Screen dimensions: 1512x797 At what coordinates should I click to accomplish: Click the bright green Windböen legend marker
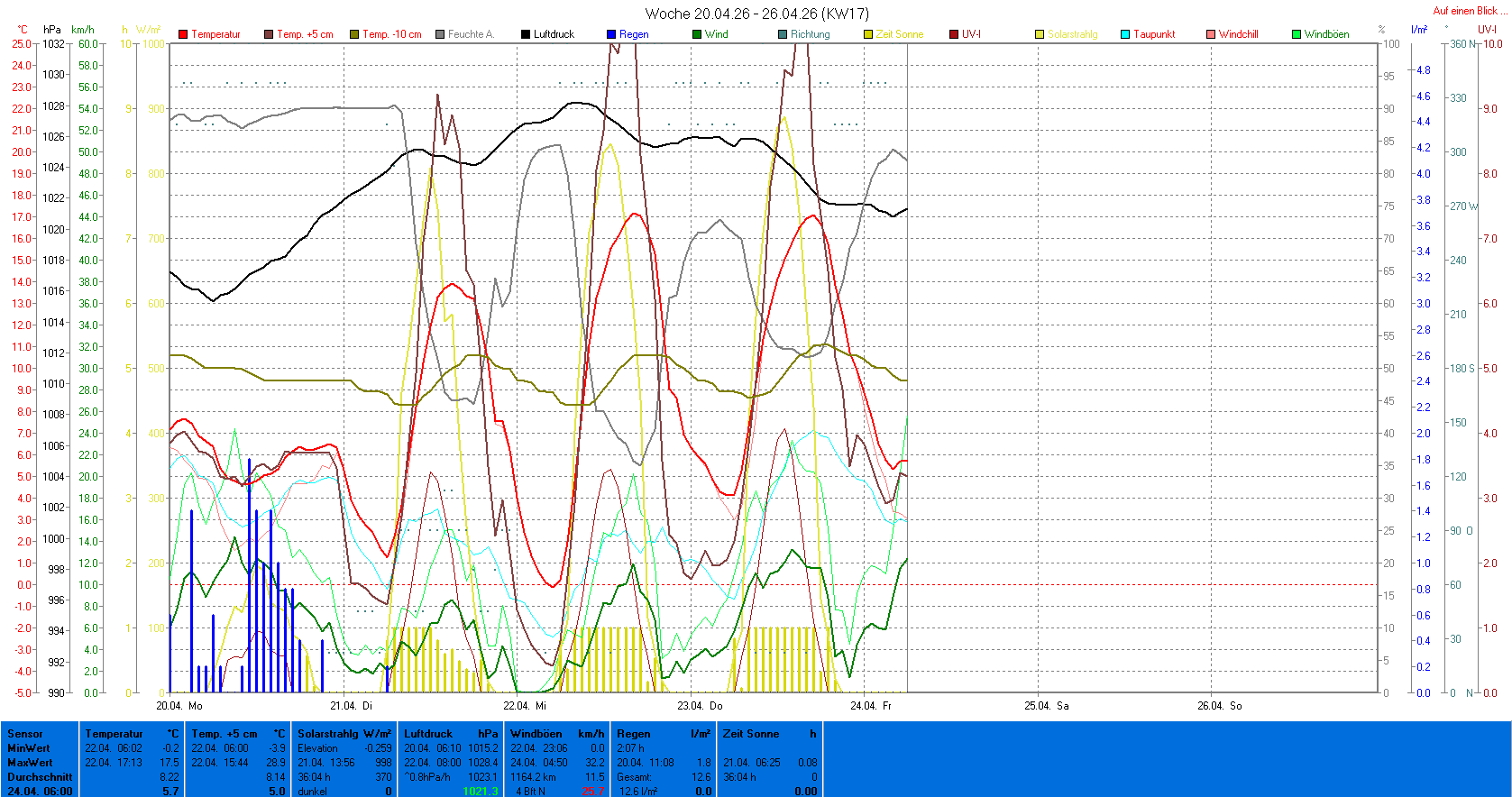[1297, 34]
